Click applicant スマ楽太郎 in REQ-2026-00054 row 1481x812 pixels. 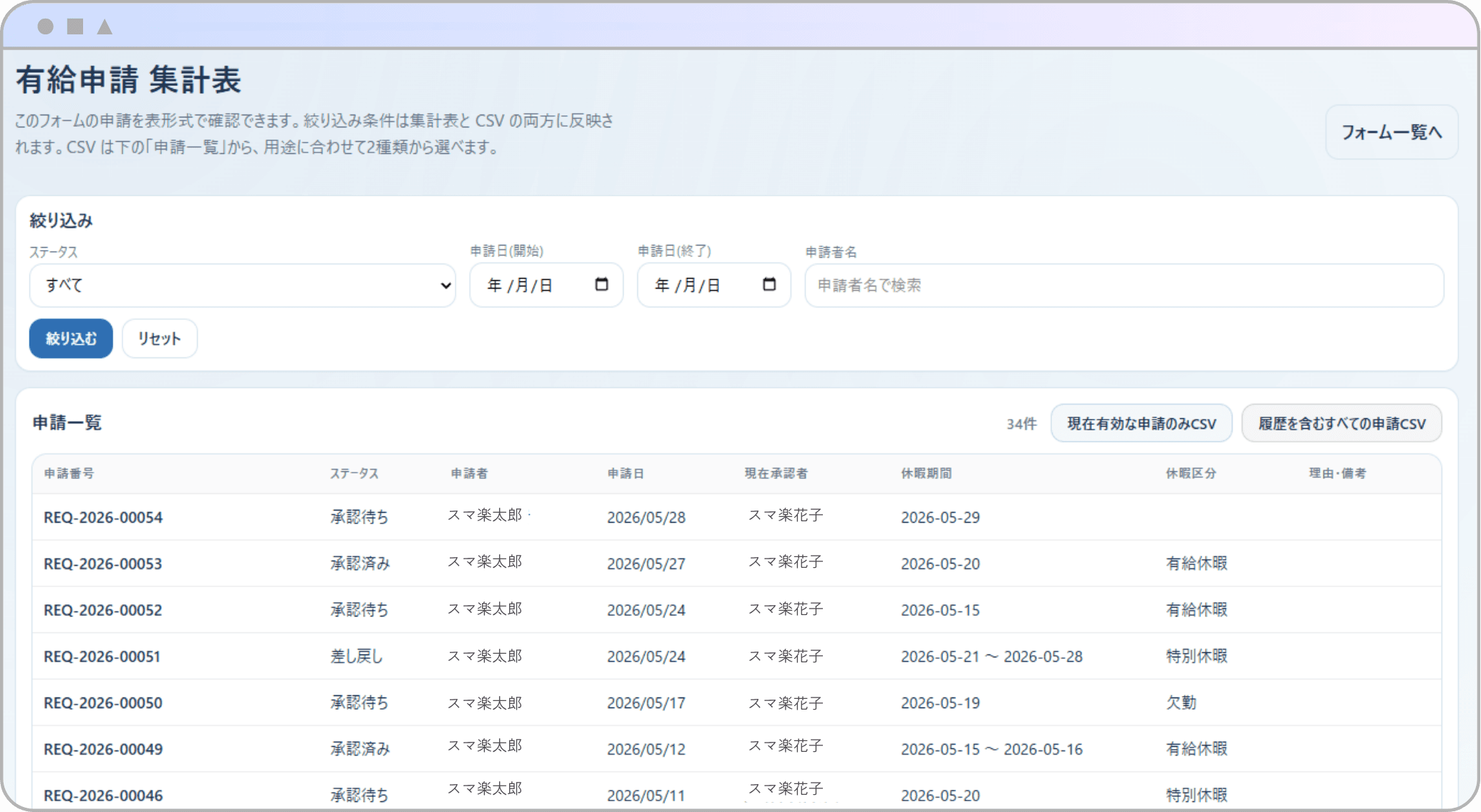[x=485, y=515]
